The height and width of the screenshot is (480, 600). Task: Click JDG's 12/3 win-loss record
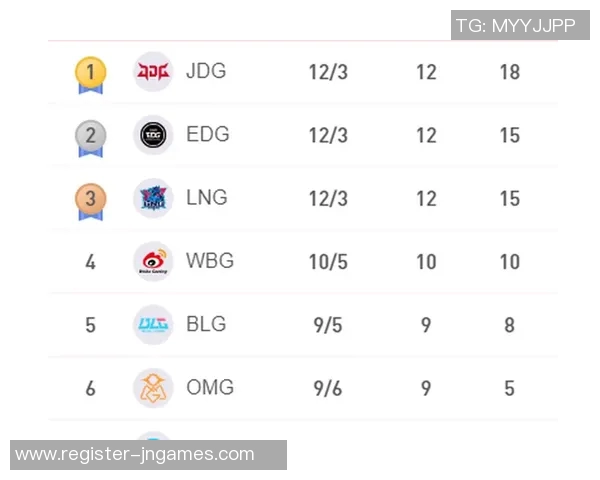click(x=328, y=73)
